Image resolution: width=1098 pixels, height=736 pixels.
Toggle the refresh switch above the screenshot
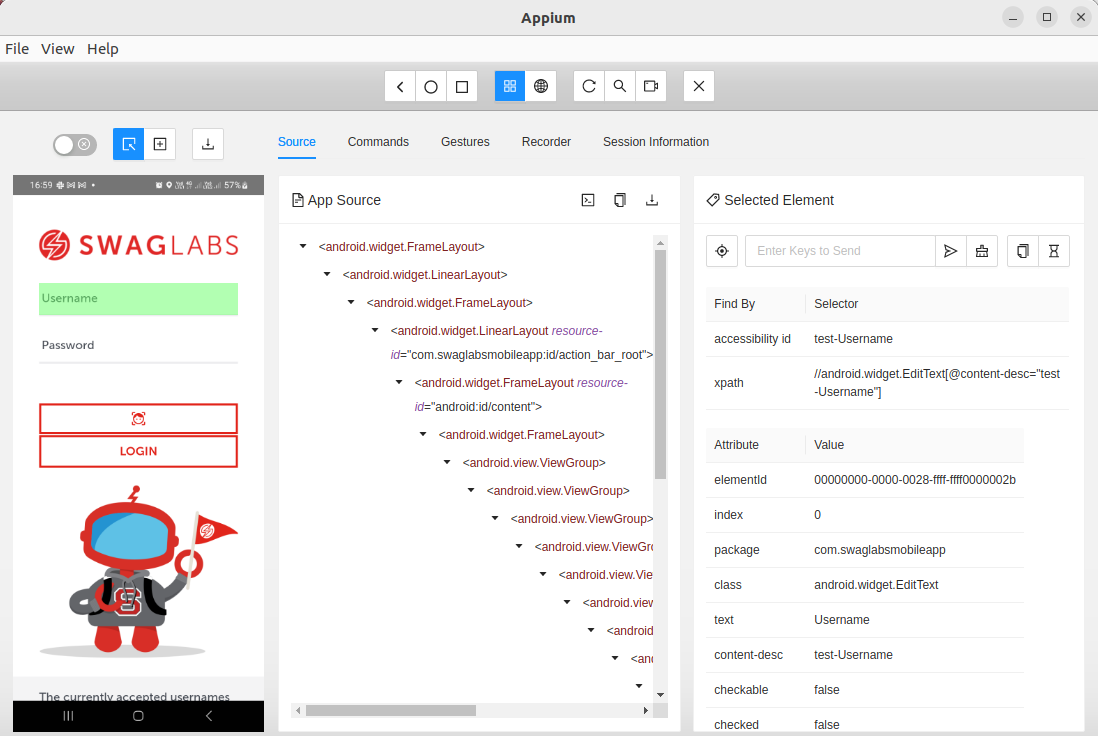74,145
